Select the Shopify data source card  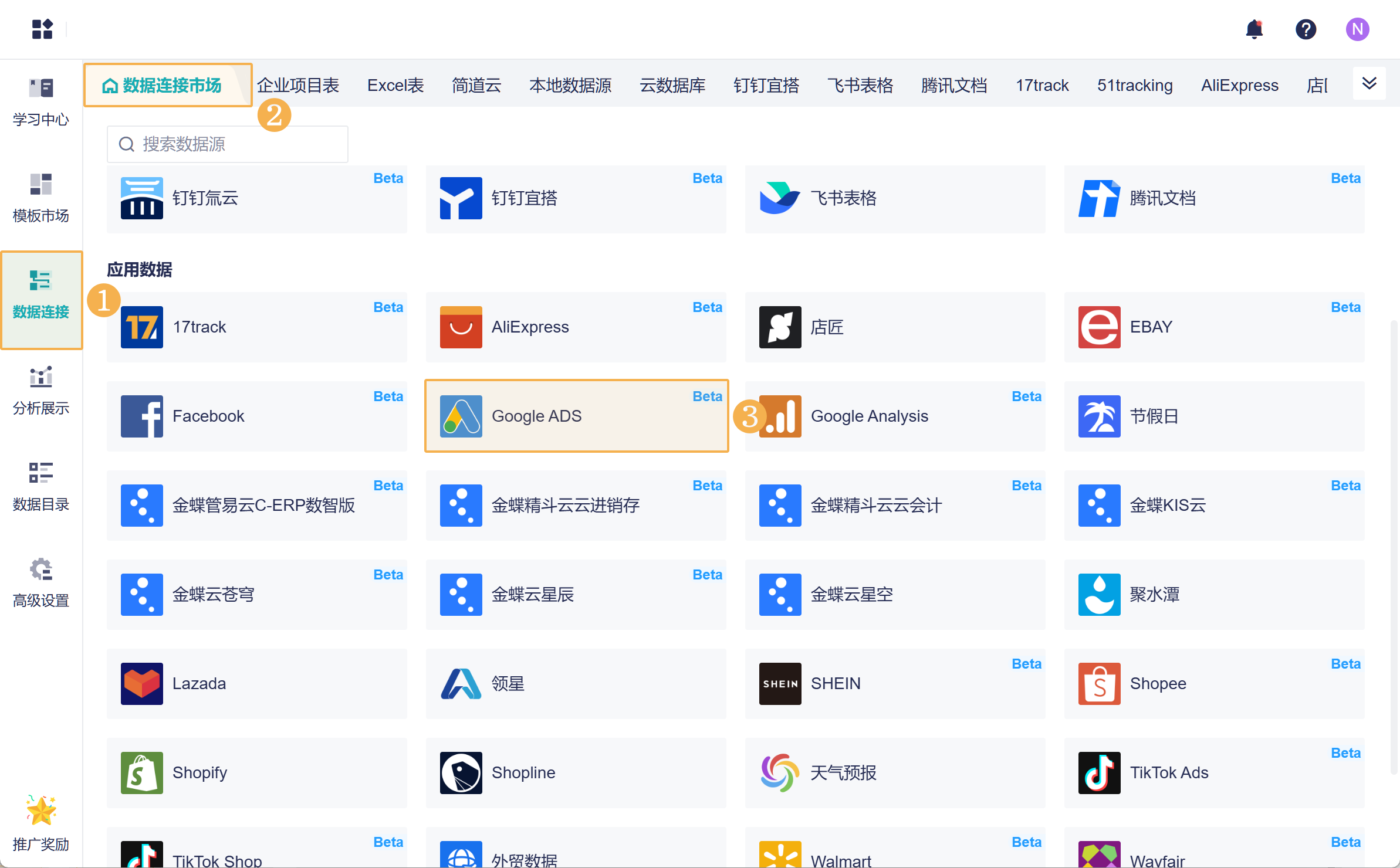tap(257, 772)
